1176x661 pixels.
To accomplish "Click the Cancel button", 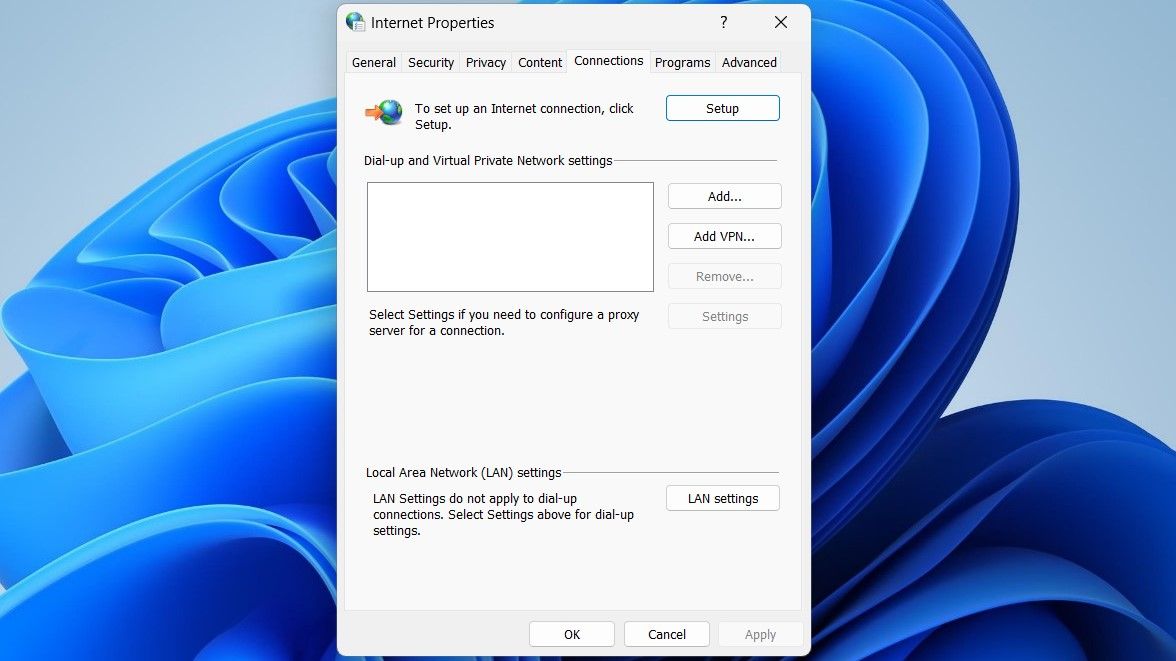I will (x=667, y=634).
